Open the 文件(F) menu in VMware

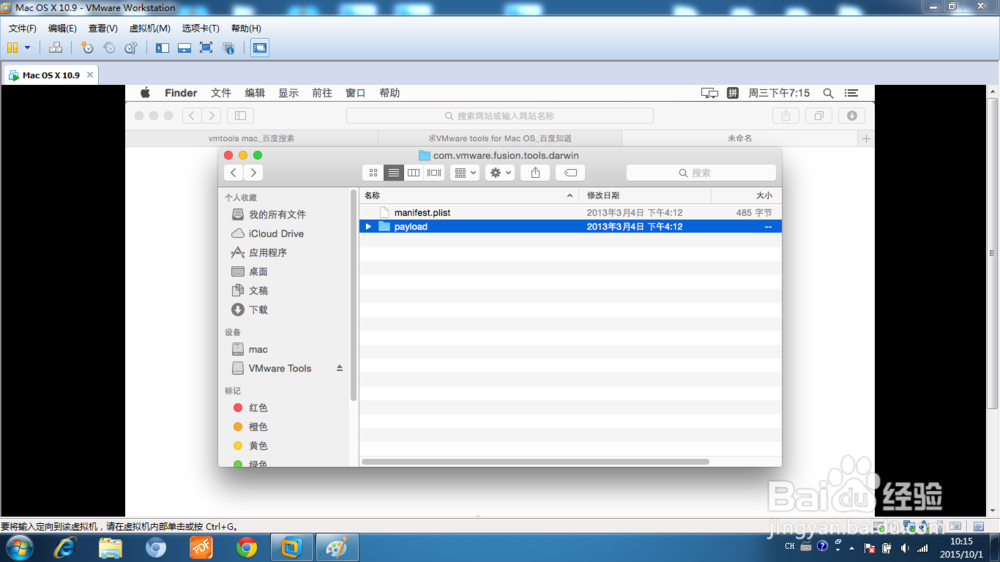click(22, 28)
